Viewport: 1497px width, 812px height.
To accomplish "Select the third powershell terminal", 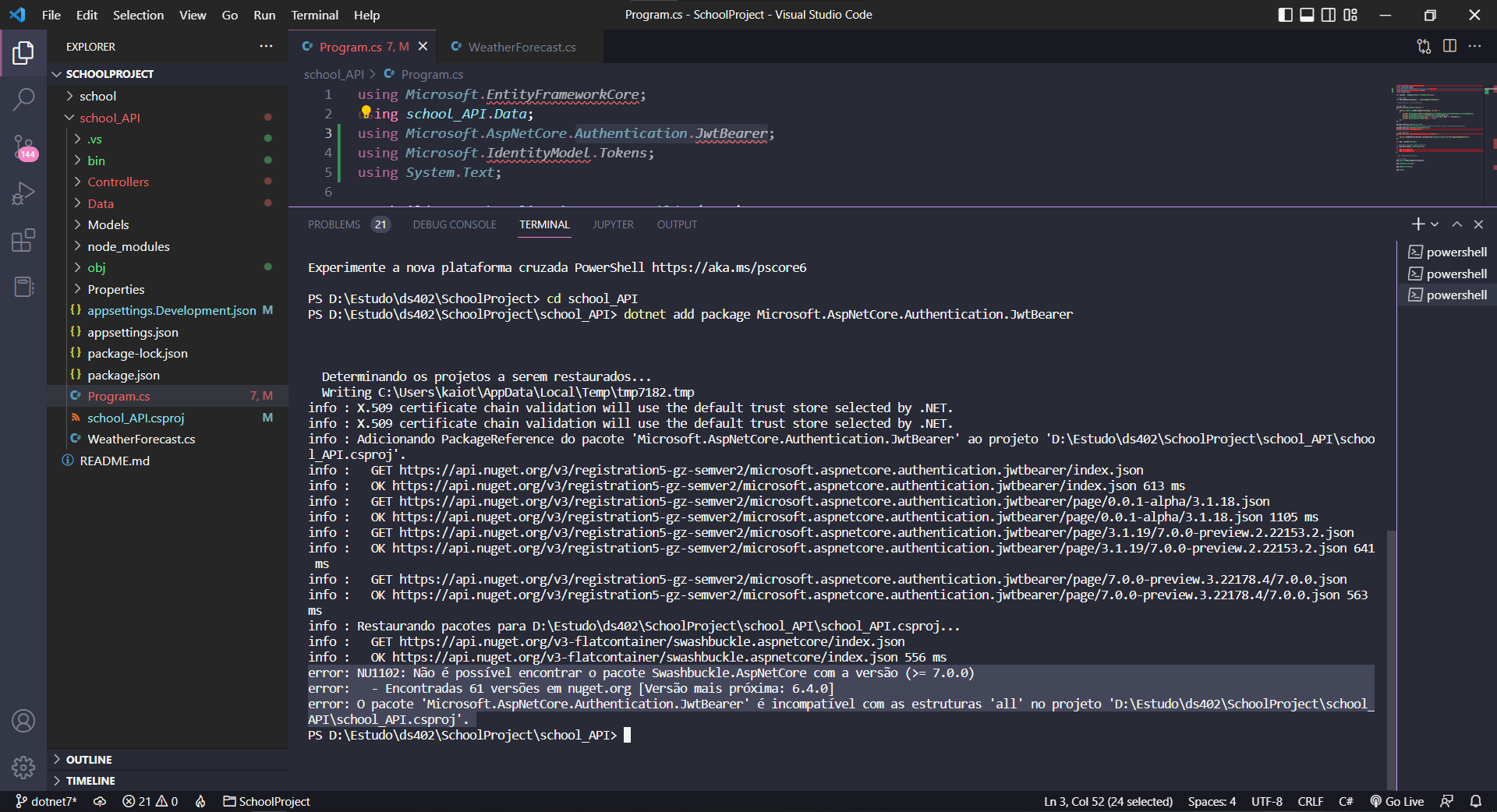I will pos(1448,295).
